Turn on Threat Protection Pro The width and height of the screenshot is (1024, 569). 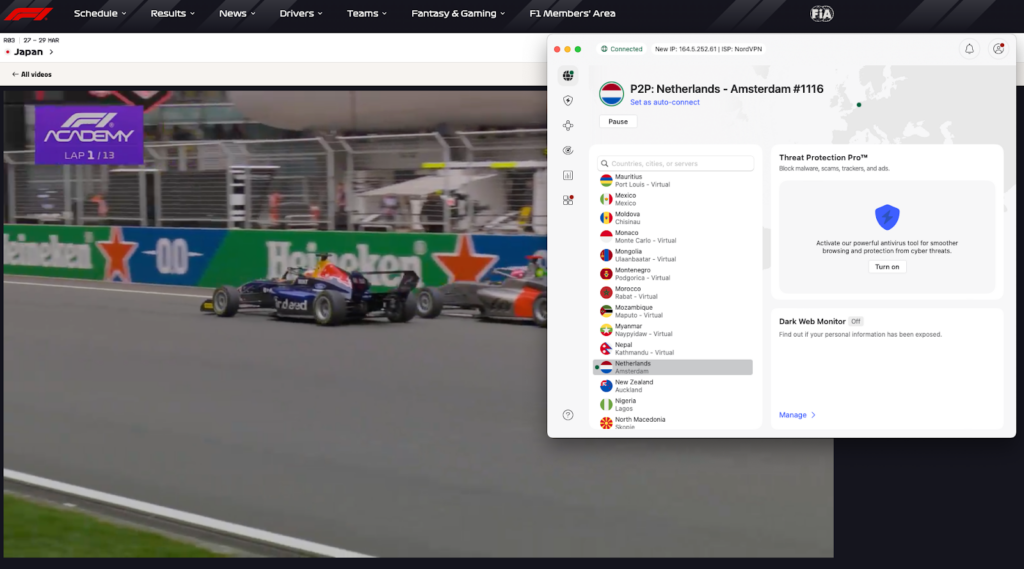887,267
